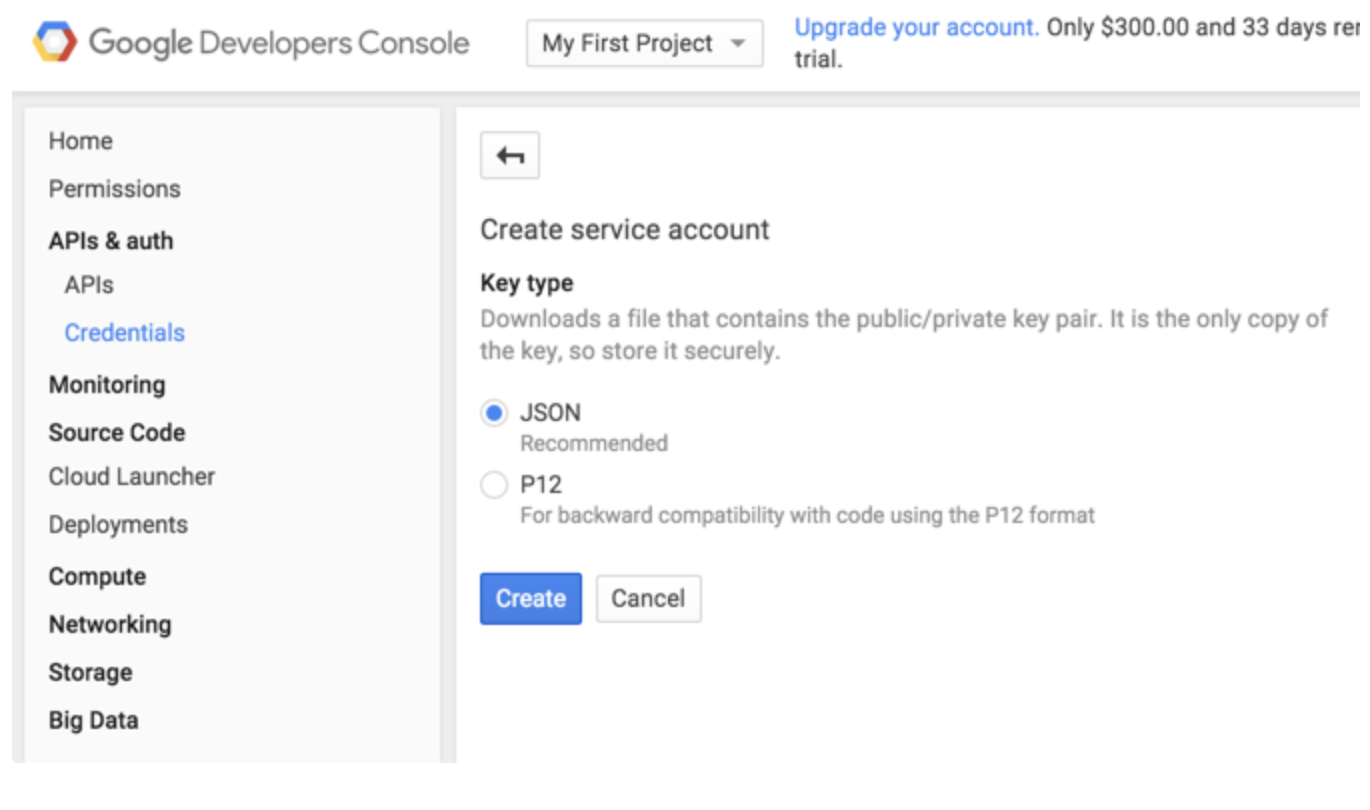This screenshot has height=810, width=1370.
Task: Click the Google Developers Console hexagon logo
Action: point(55,43)
